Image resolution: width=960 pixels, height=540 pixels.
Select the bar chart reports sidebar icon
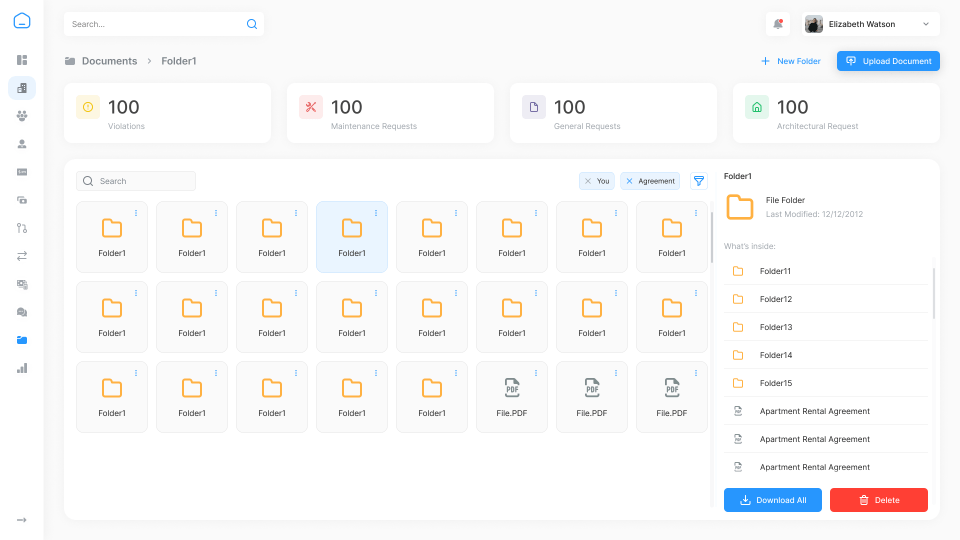pos(22,368)
